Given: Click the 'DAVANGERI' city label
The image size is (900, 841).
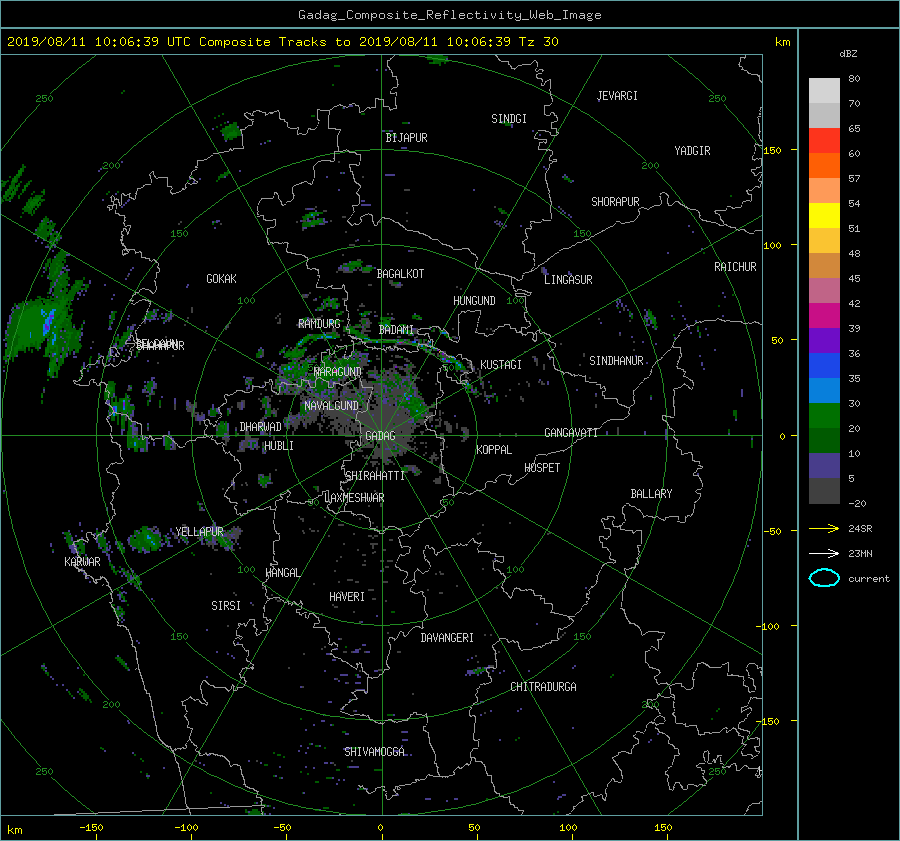Looking at the screenshot, I should (447, 638).
